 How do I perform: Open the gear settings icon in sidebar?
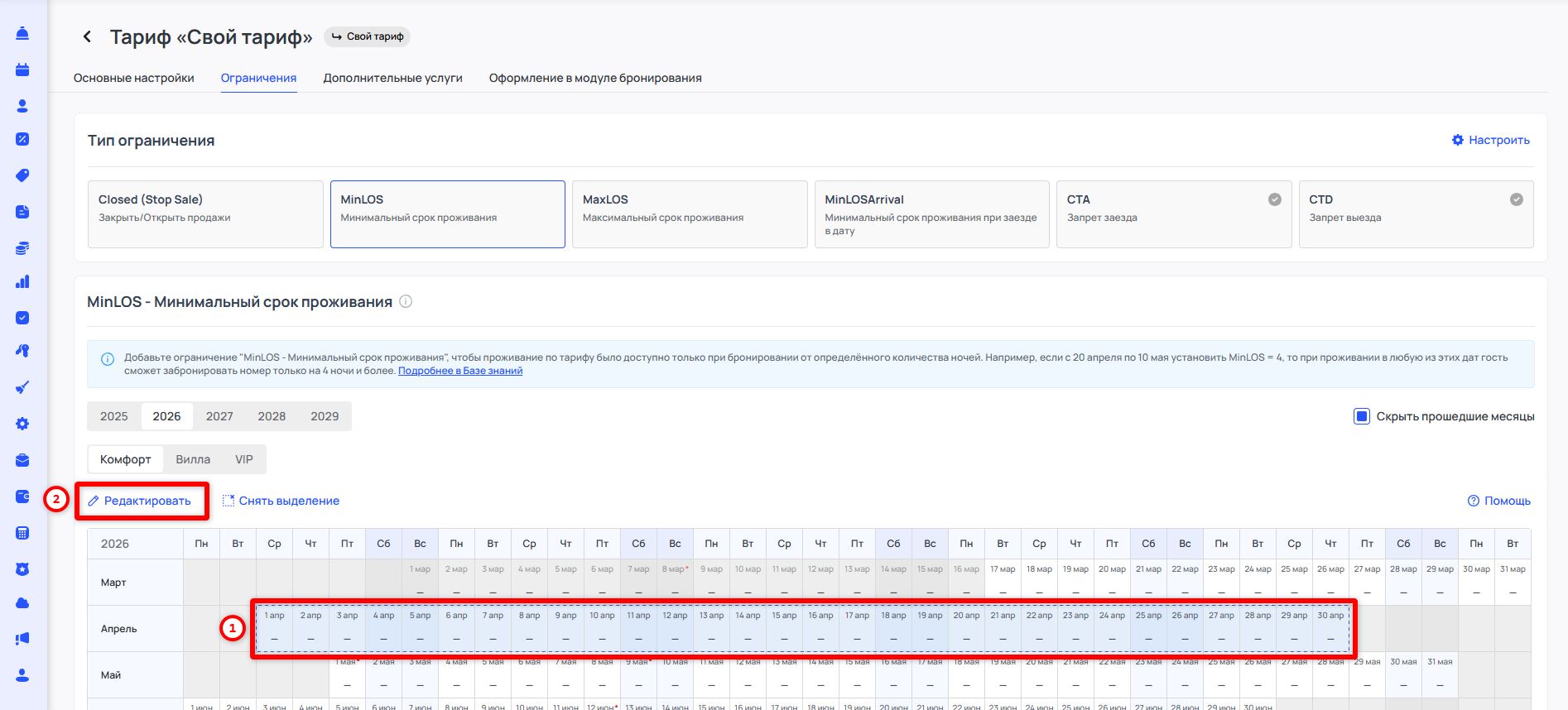point(22,424)
